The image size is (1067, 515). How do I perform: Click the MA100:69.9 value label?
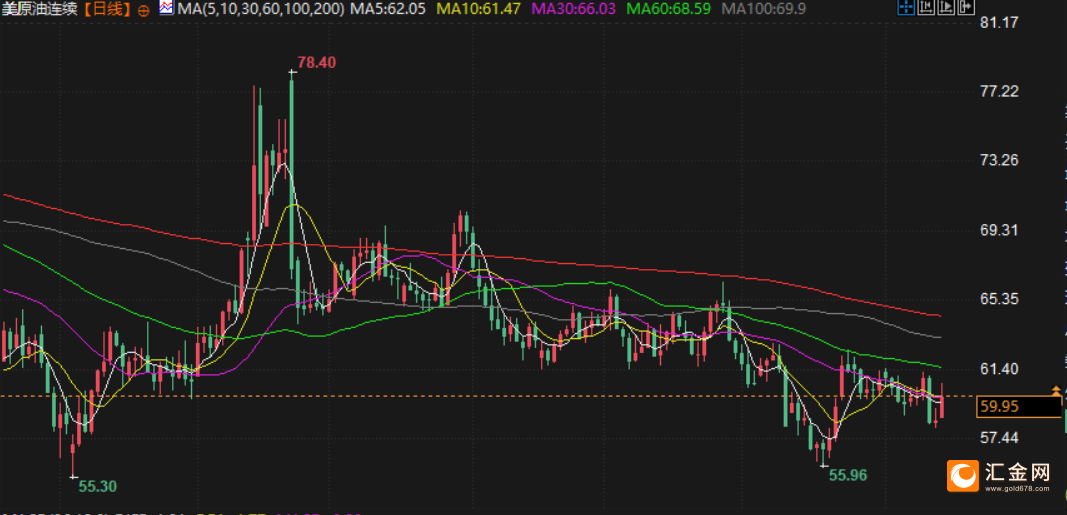(x=763, y=10)
